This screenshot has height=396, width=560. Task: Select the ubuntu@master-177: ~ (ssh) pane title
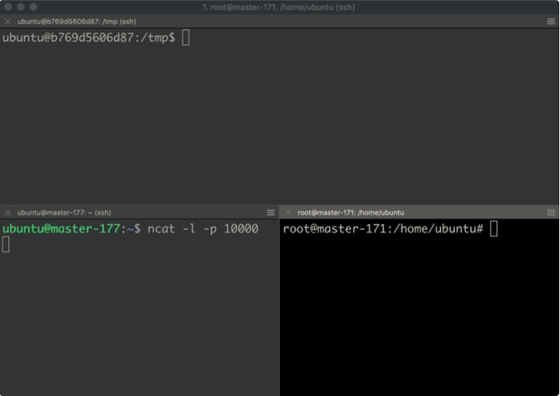coord(64,213)
